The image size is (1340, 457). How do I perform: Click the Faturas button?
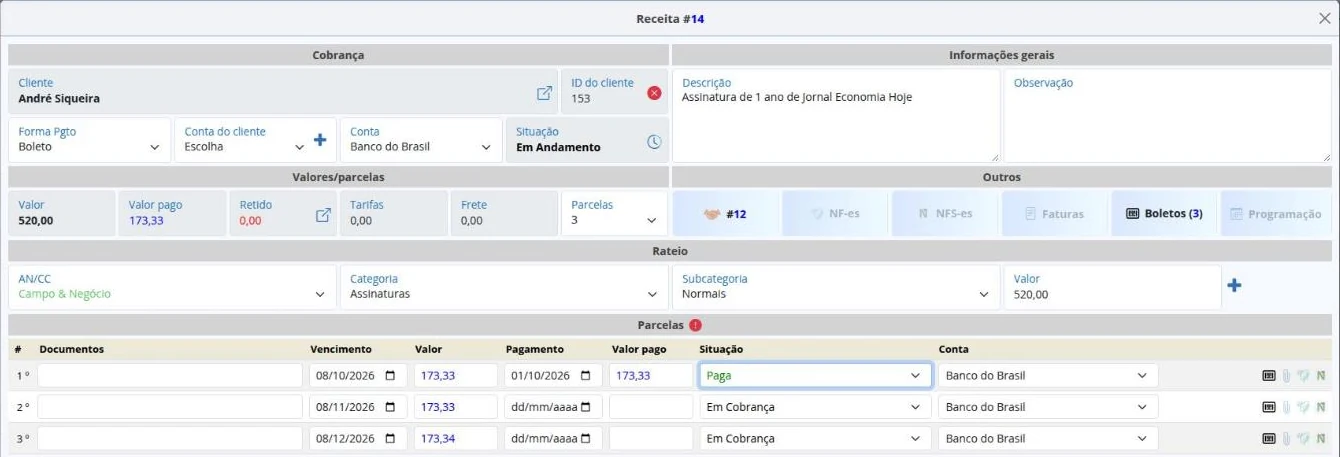tap(1054, 213)
